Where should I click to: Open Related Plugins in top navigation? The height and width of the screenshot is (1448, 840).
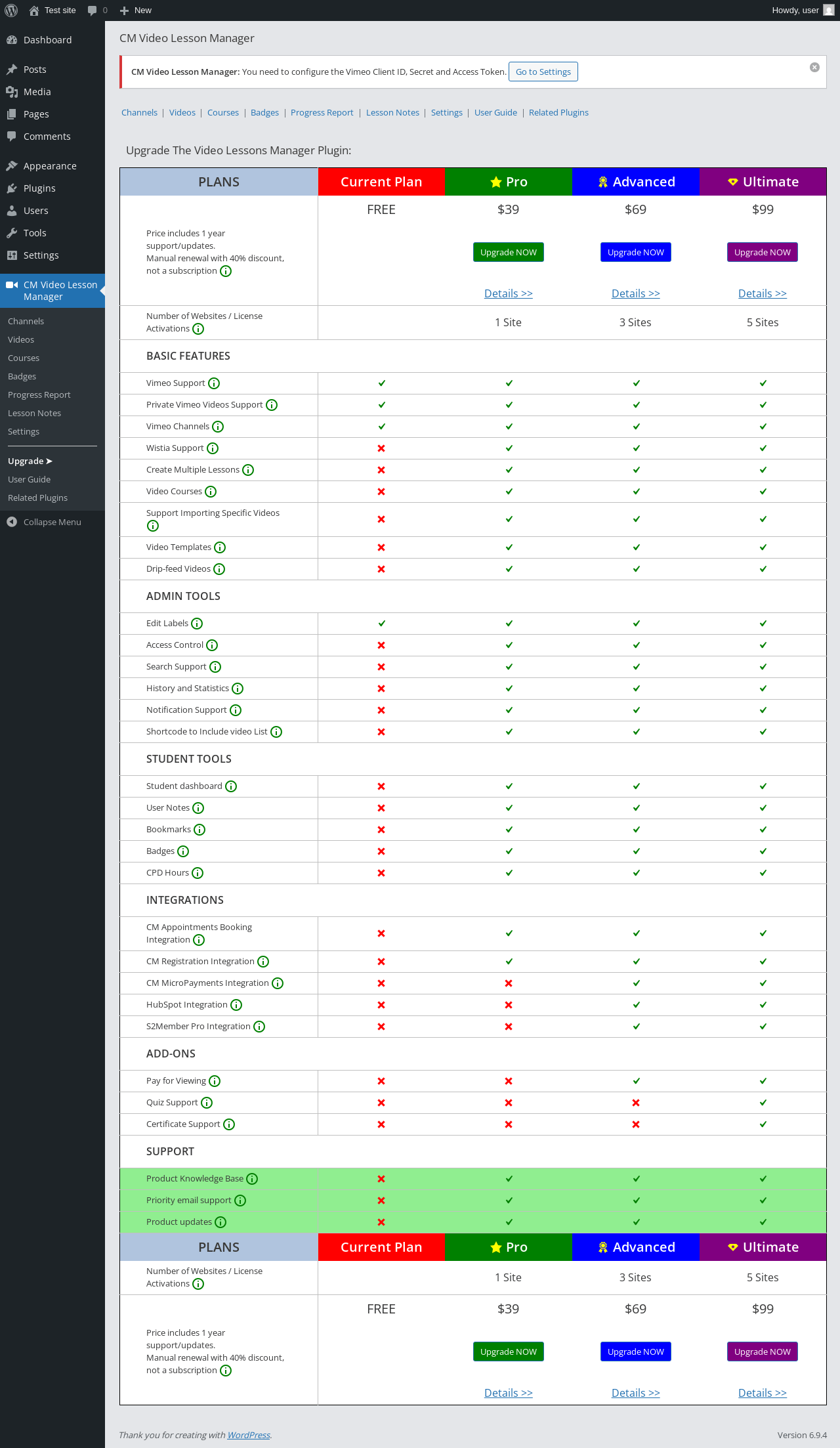tap(558, 113)
